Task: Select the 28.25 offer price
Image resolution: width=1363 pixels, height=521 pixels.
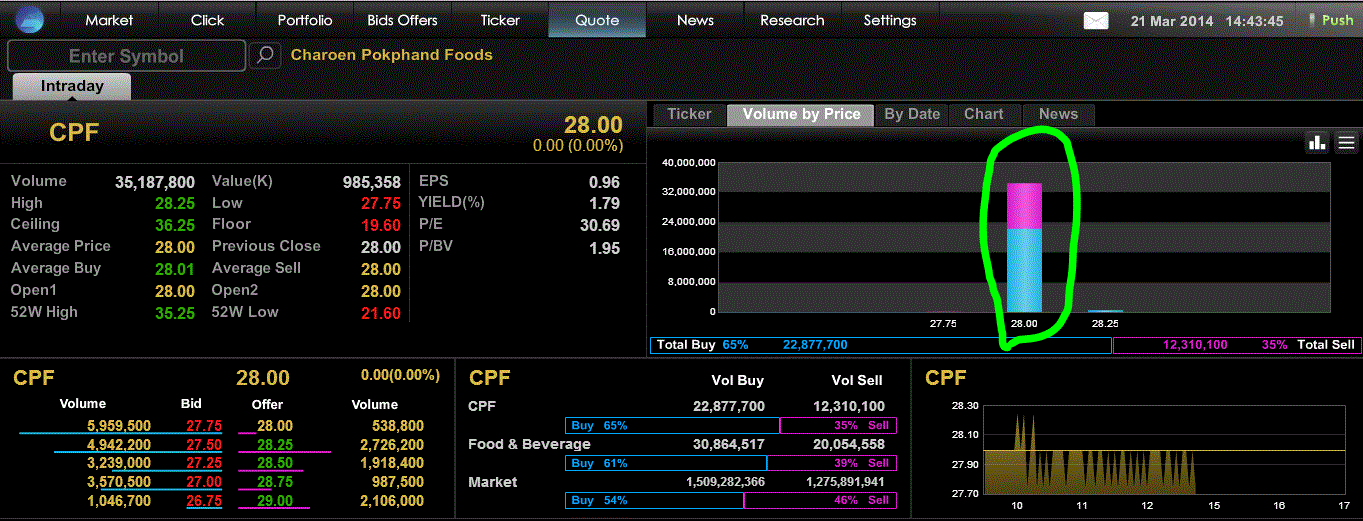Action: (x=267, y=444)
